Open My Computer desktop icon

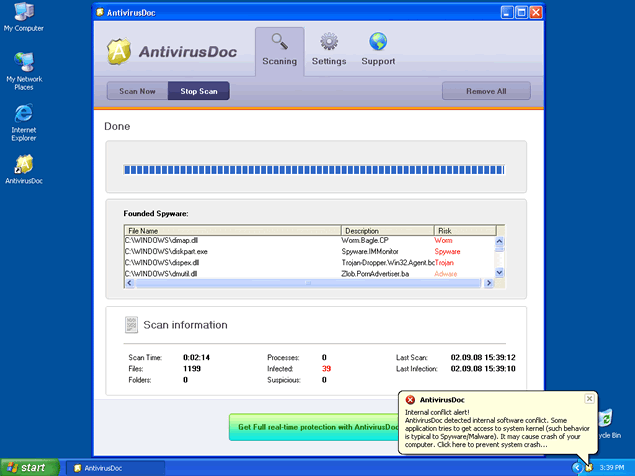click(x=23, y=12)
